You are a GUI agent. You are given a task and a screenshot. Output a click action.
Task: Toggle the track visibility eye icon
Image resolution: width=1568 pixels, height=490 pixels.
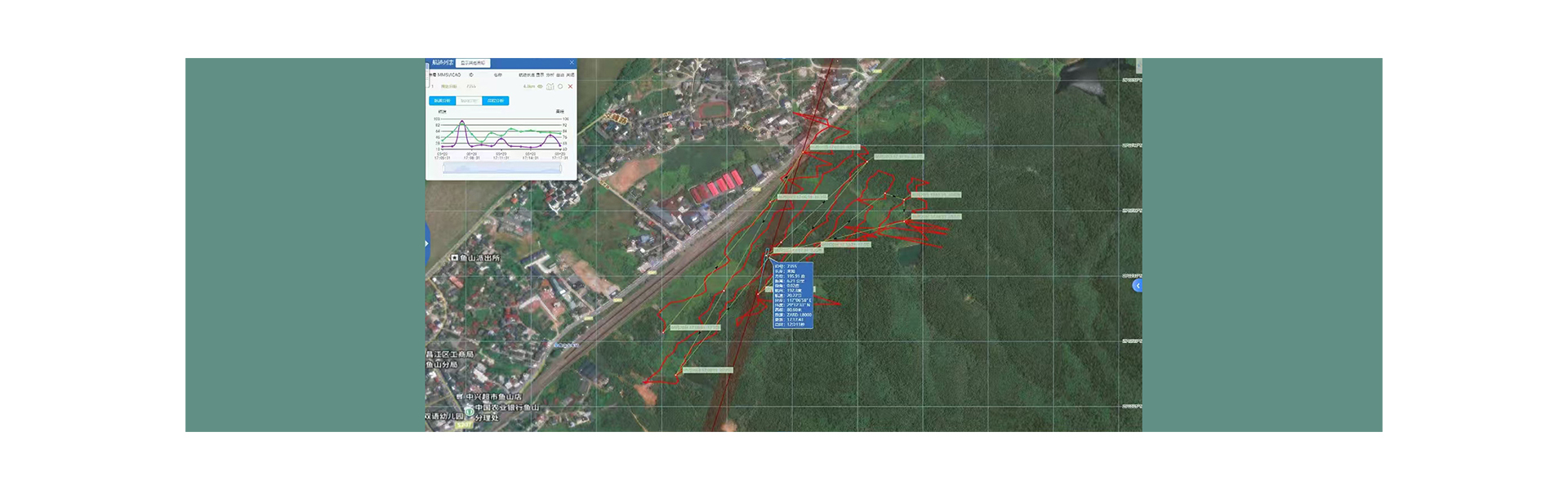tap(540, 87)
